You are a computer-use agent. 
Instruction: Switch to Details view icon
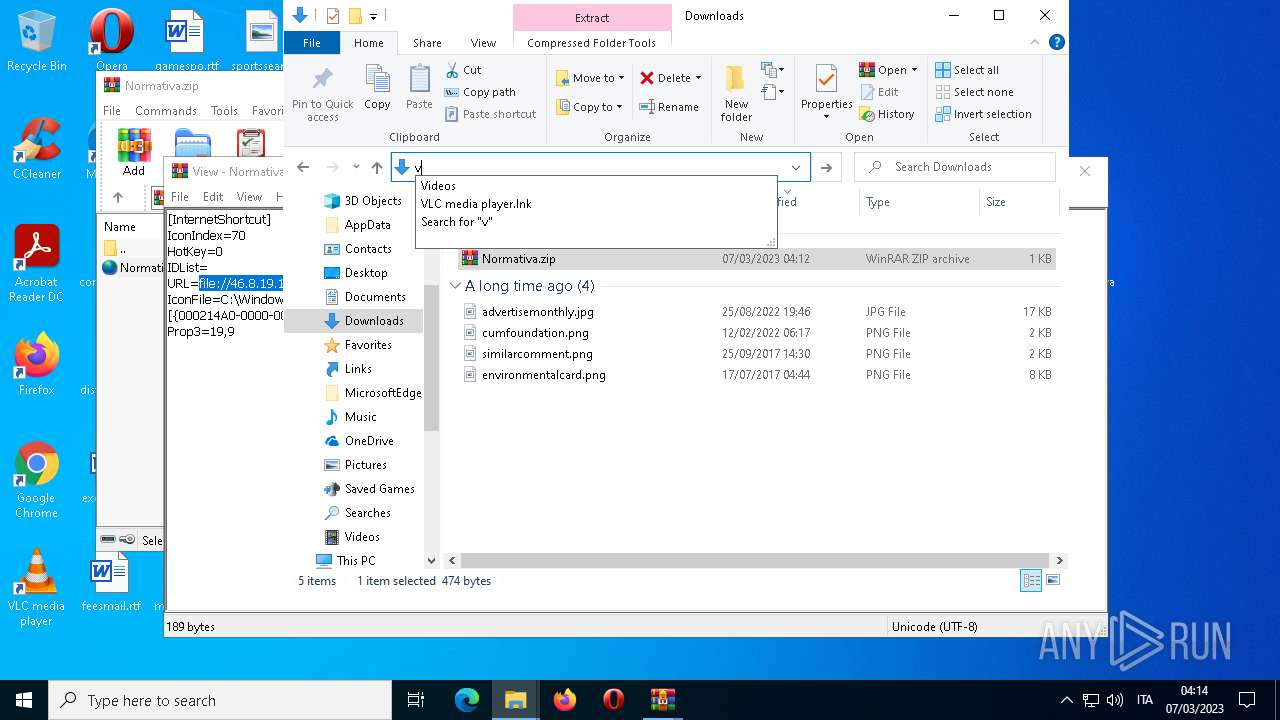pyautogui.click(x=1031, y=581)
